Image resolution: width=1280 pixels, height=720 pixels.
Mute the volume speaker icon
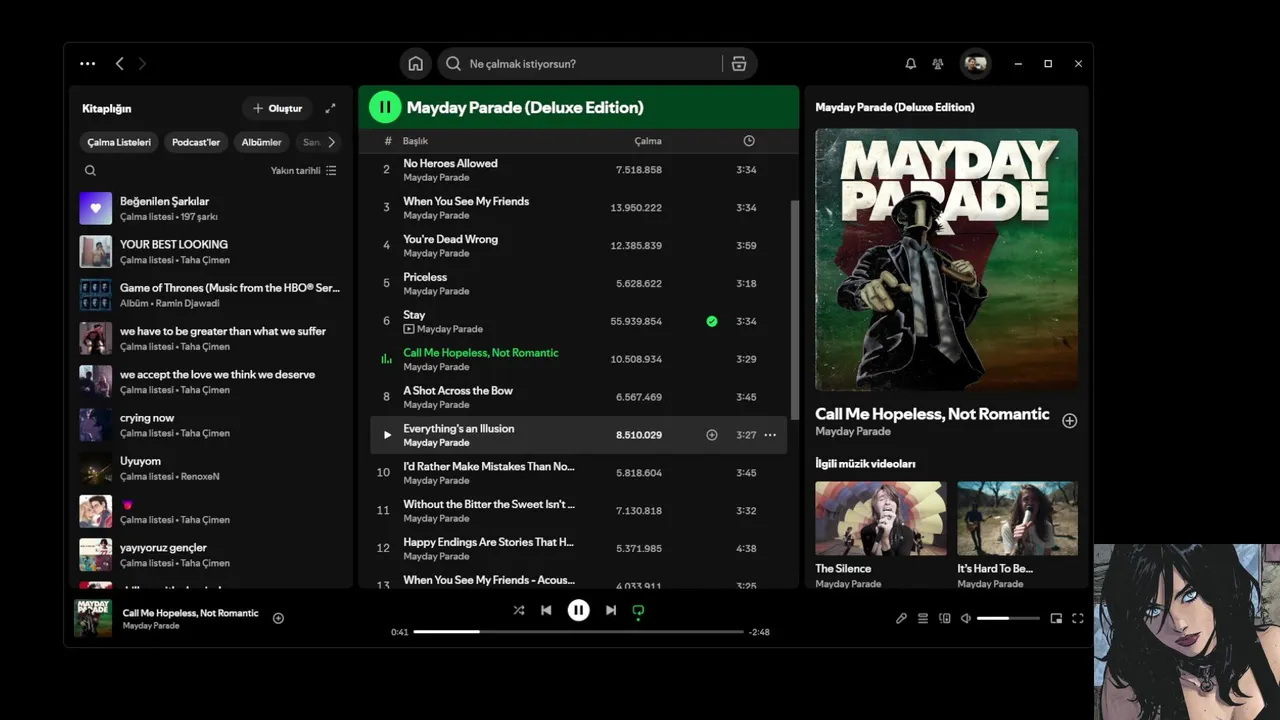click(966, 618)
